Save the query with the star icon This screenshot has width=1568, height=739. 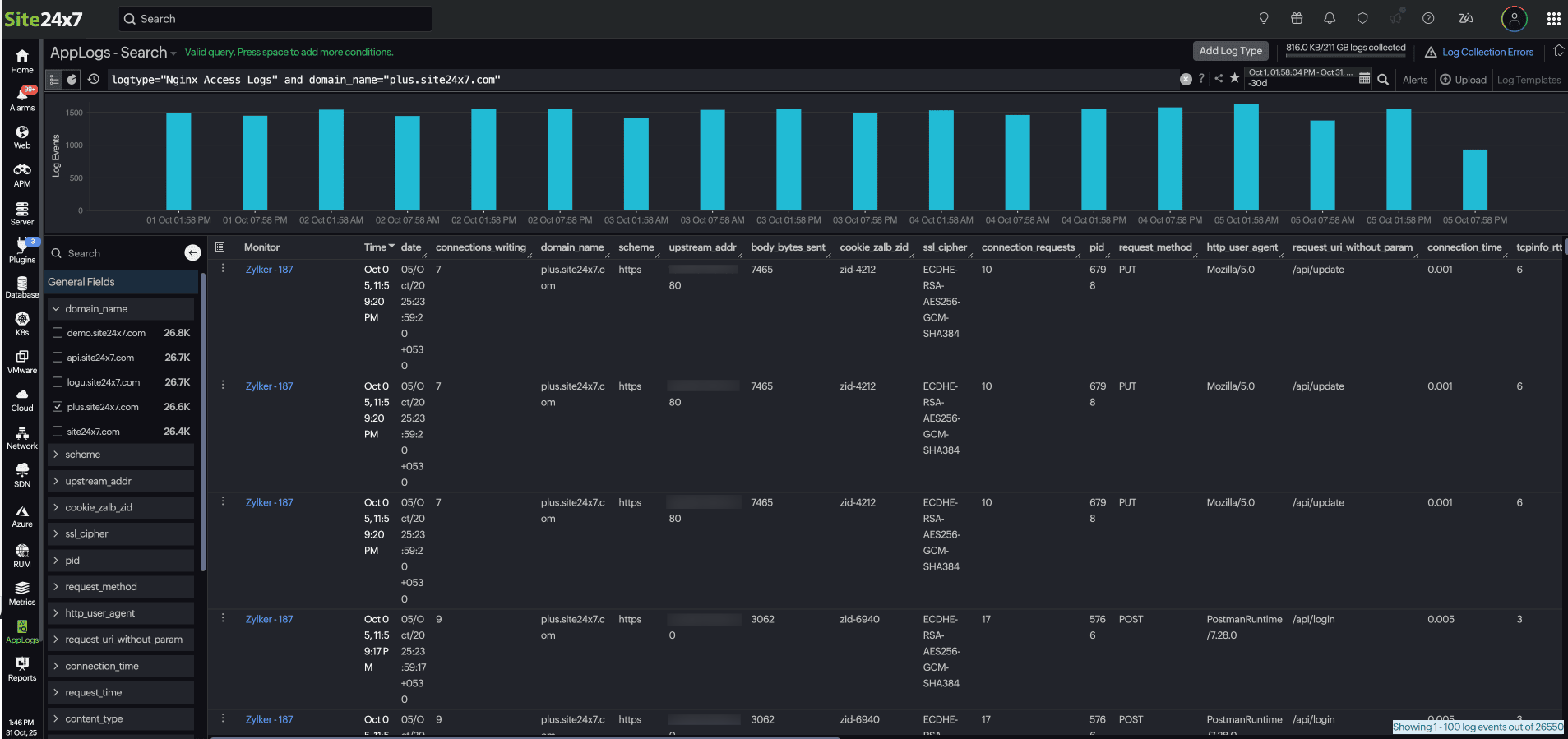pos(1234,79)
